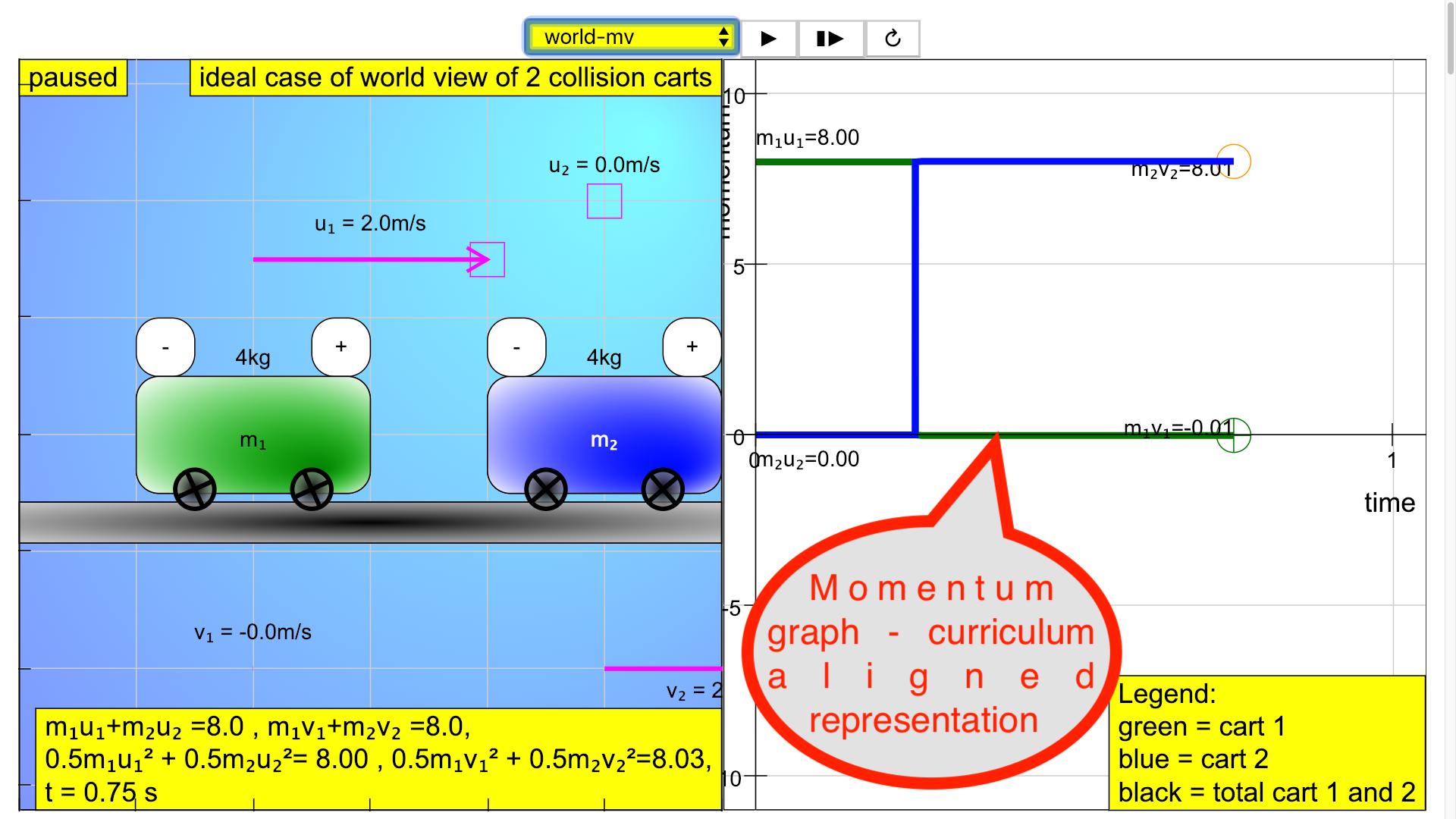This screenshot has width=1456, height=819.
Task: Click the step-forward button
Action: 830,39
